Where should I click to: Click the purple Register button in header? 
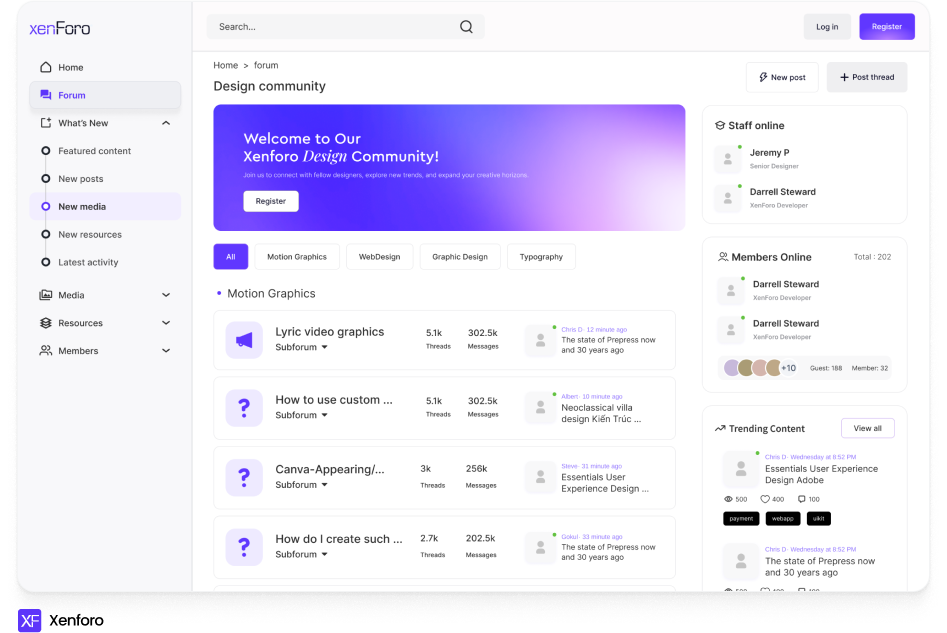(887, 27)
